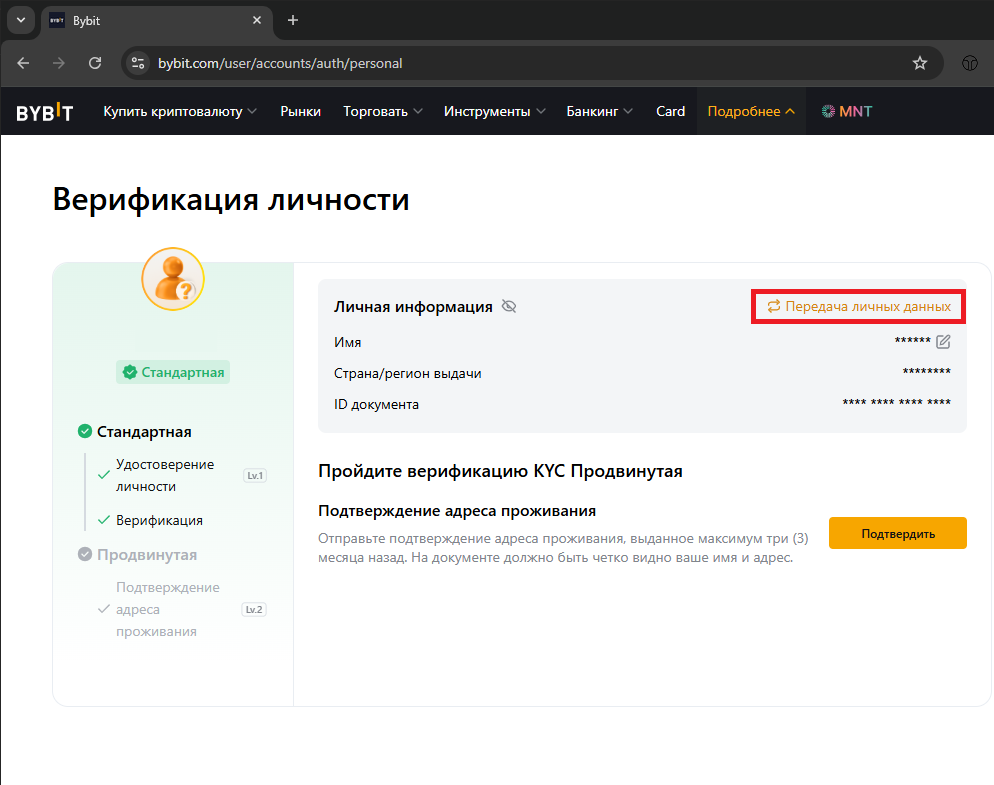994x785 pixels.
Task: Click the user avatar icon with question mark
Action: click(173, 278)
